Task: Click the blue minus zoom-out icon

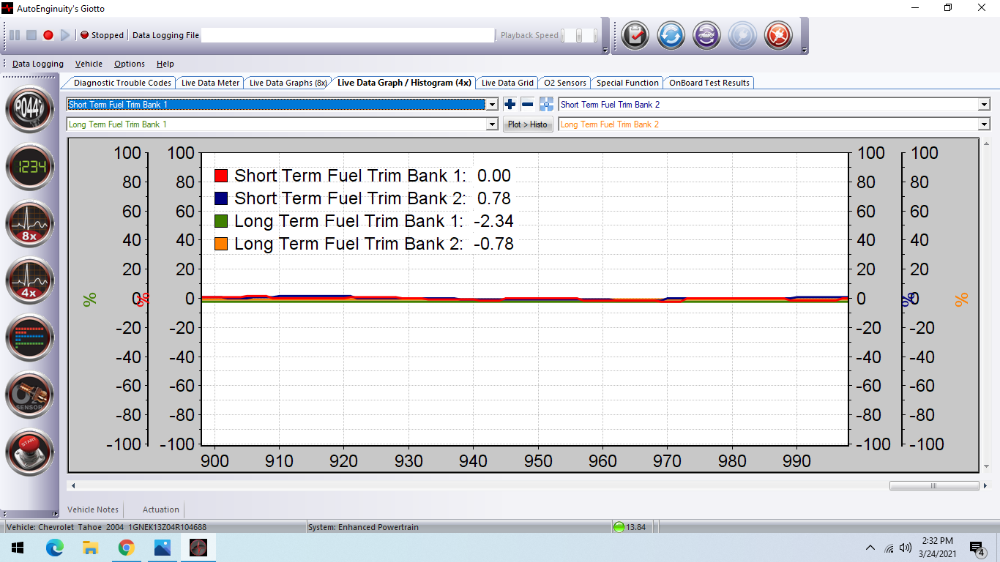Action: (x=527, y=104)
